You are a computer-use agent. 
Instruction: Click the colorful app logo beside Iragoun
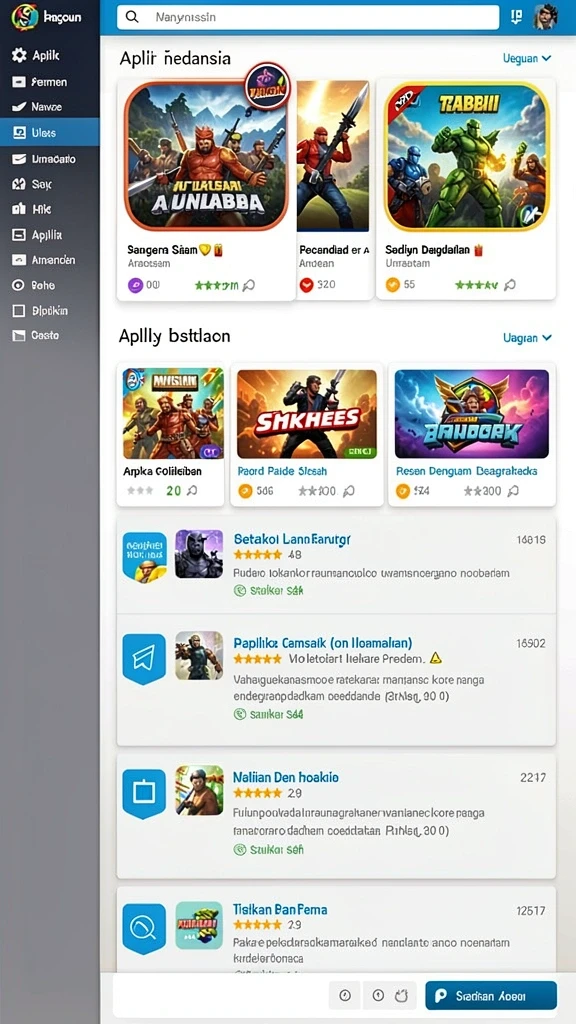point(25,17)
